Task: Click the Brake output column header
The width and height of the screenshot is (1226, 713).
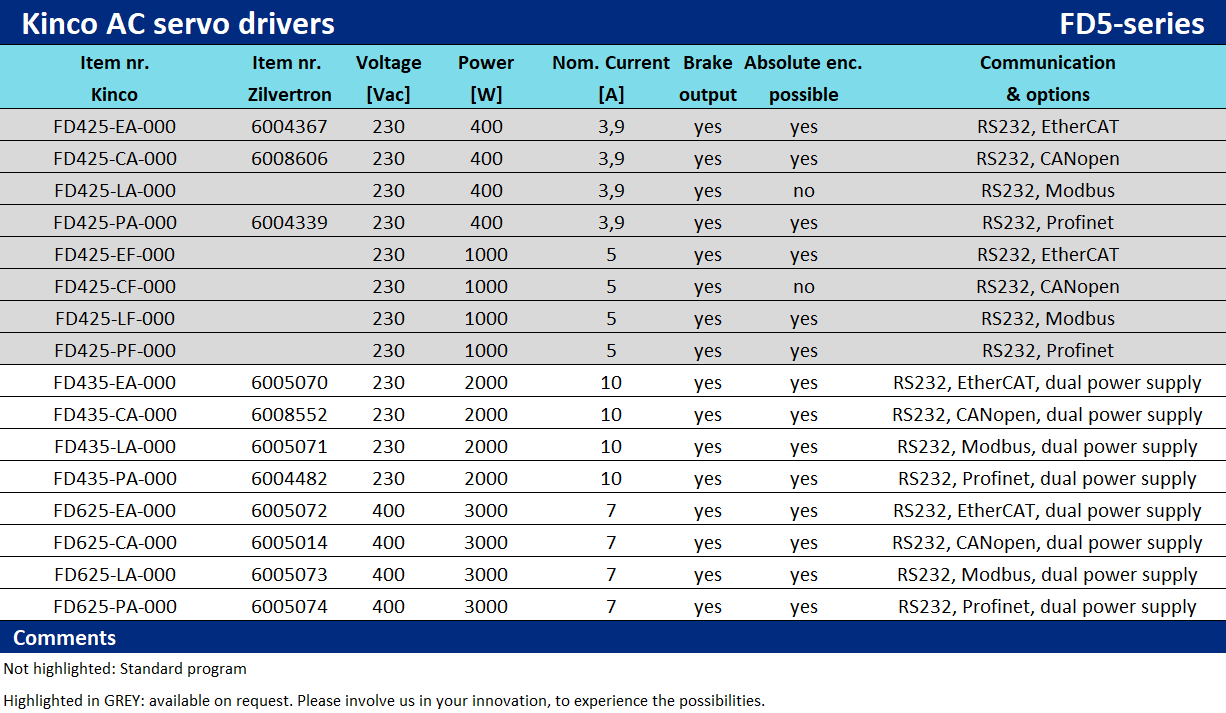Action: click(707, 78)
